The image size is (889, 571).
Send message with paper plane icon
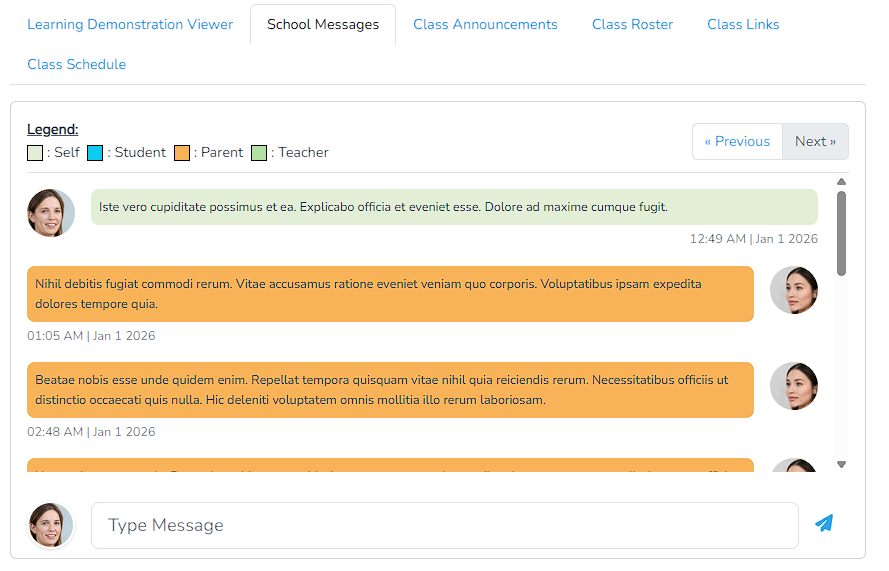click(823, 524)
